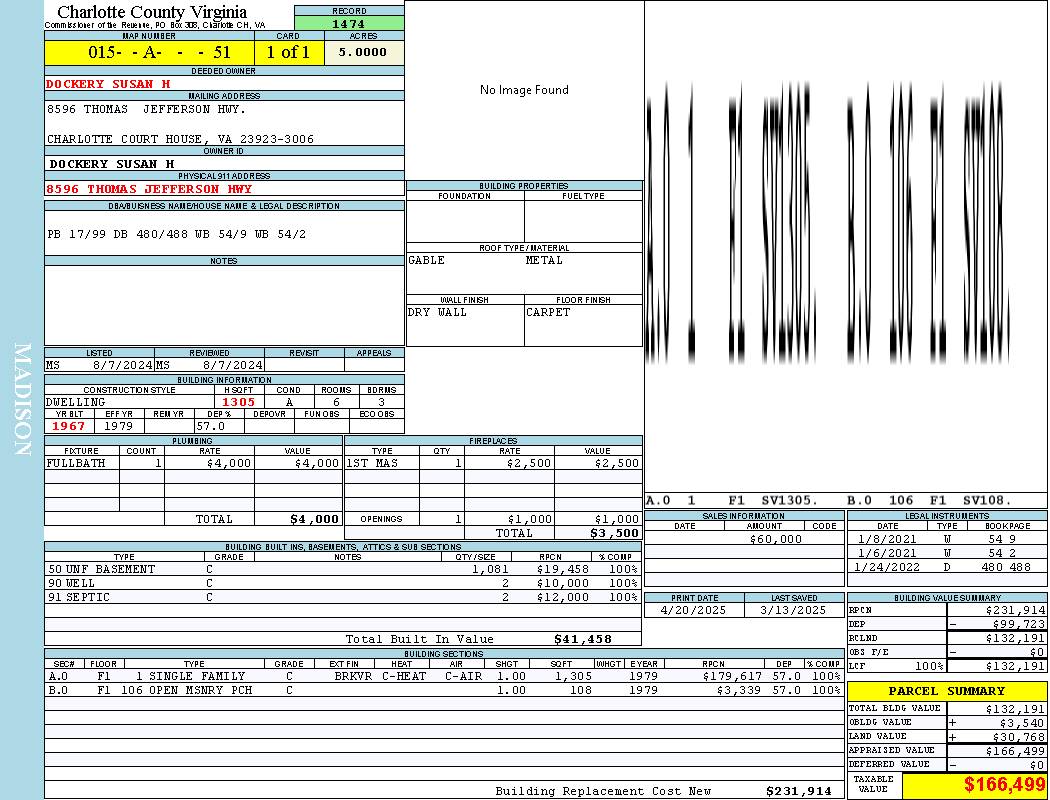1050x800 pixels.
Task: Select H SQFT value 1305
Action: [238, 402]
